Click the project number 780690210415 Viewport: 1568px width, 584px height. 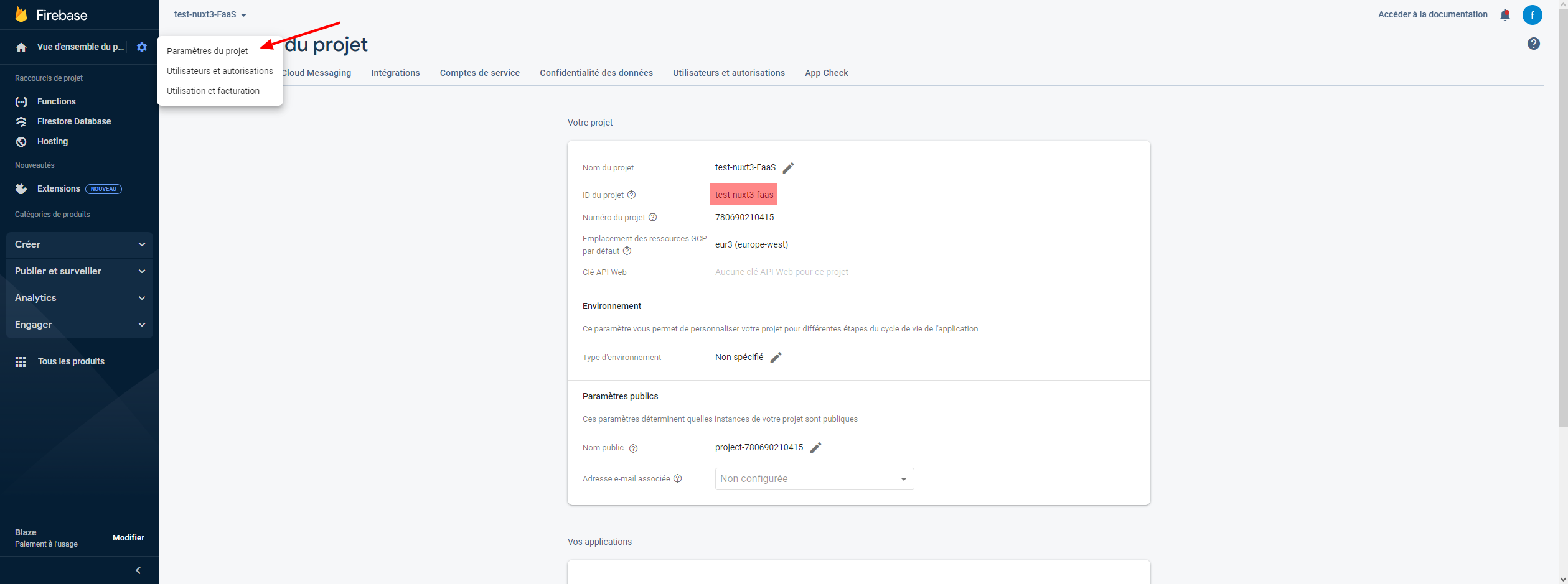pos(744,217)
